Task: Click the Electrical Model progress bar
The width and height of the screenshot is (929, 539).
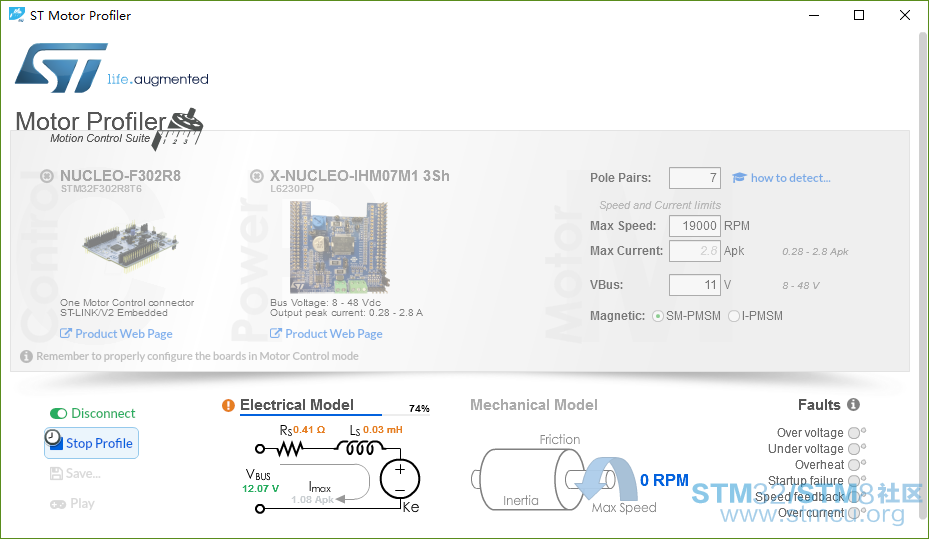Action: (x=335, y=415)
